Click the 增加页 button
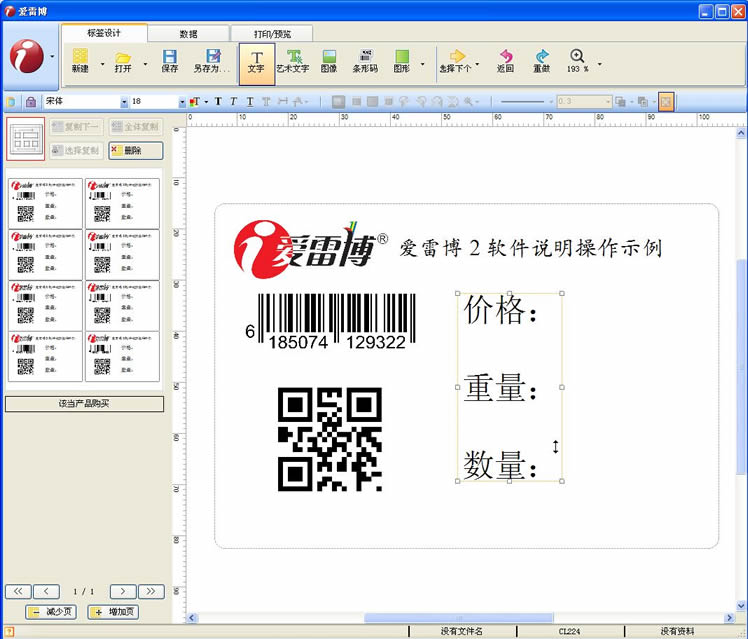This screenshot has height=639, width=748. 113,612
